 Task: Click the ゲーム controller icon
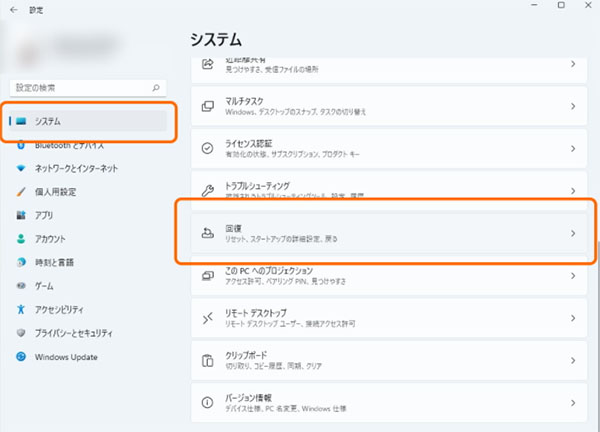(21, 286)
